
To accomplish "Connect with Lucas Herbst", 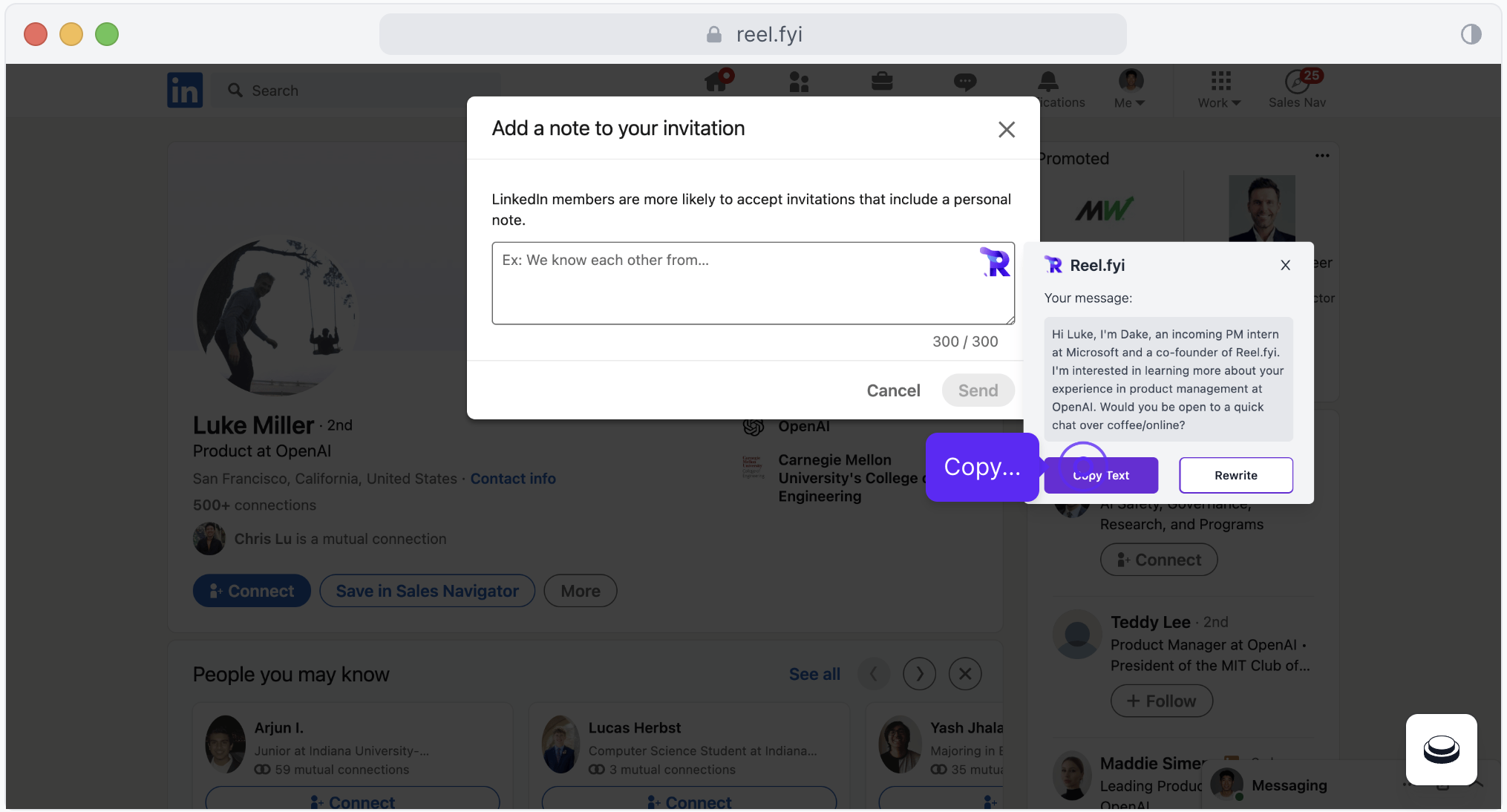I will [689, 798].
